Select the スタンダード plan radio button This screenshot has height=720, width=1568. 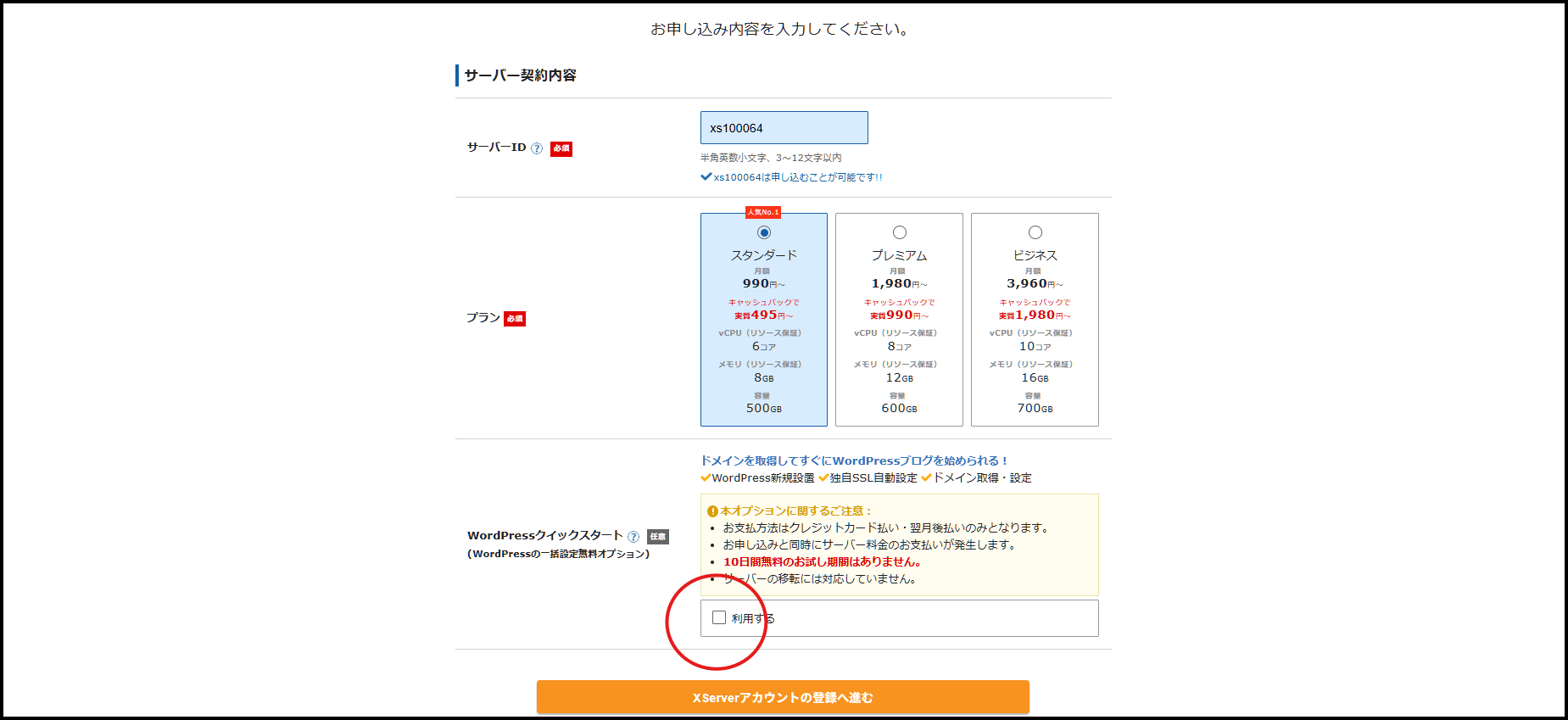tap(764, 232)
